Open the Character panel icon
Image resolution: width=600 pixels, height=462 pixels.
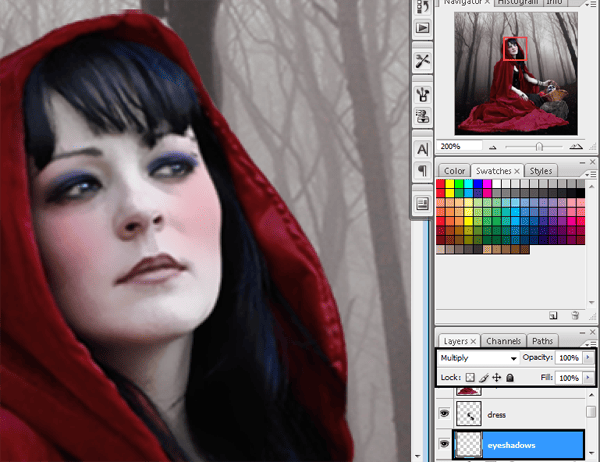point(421,149)
